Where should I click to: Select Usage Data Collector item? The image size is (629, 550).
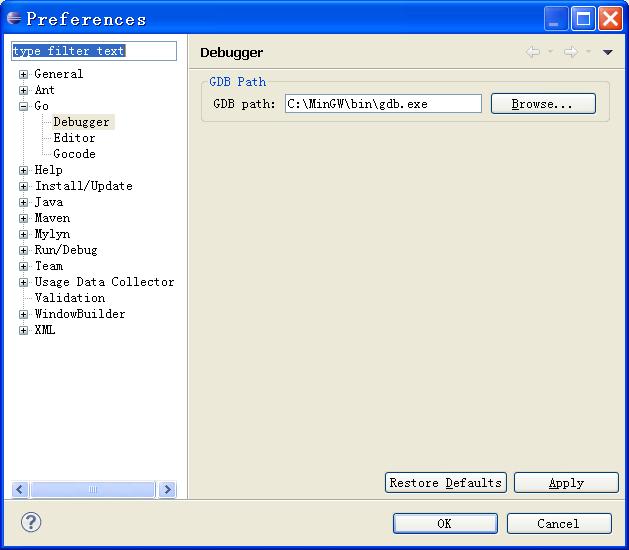coord(104,282)
